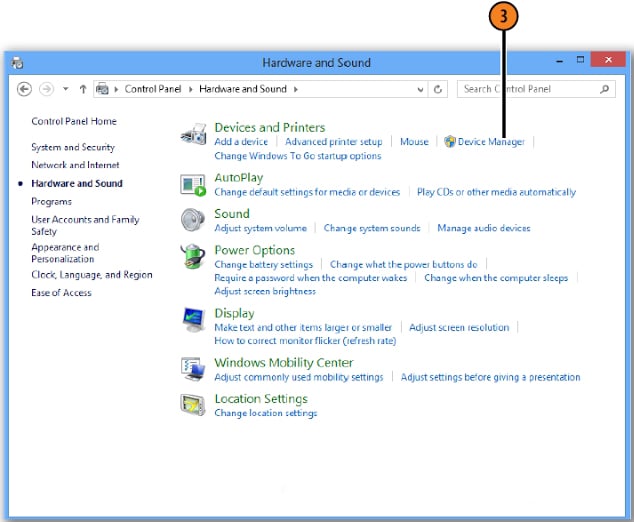Open the Devices and Printers heading

click(x=270, y=127)
